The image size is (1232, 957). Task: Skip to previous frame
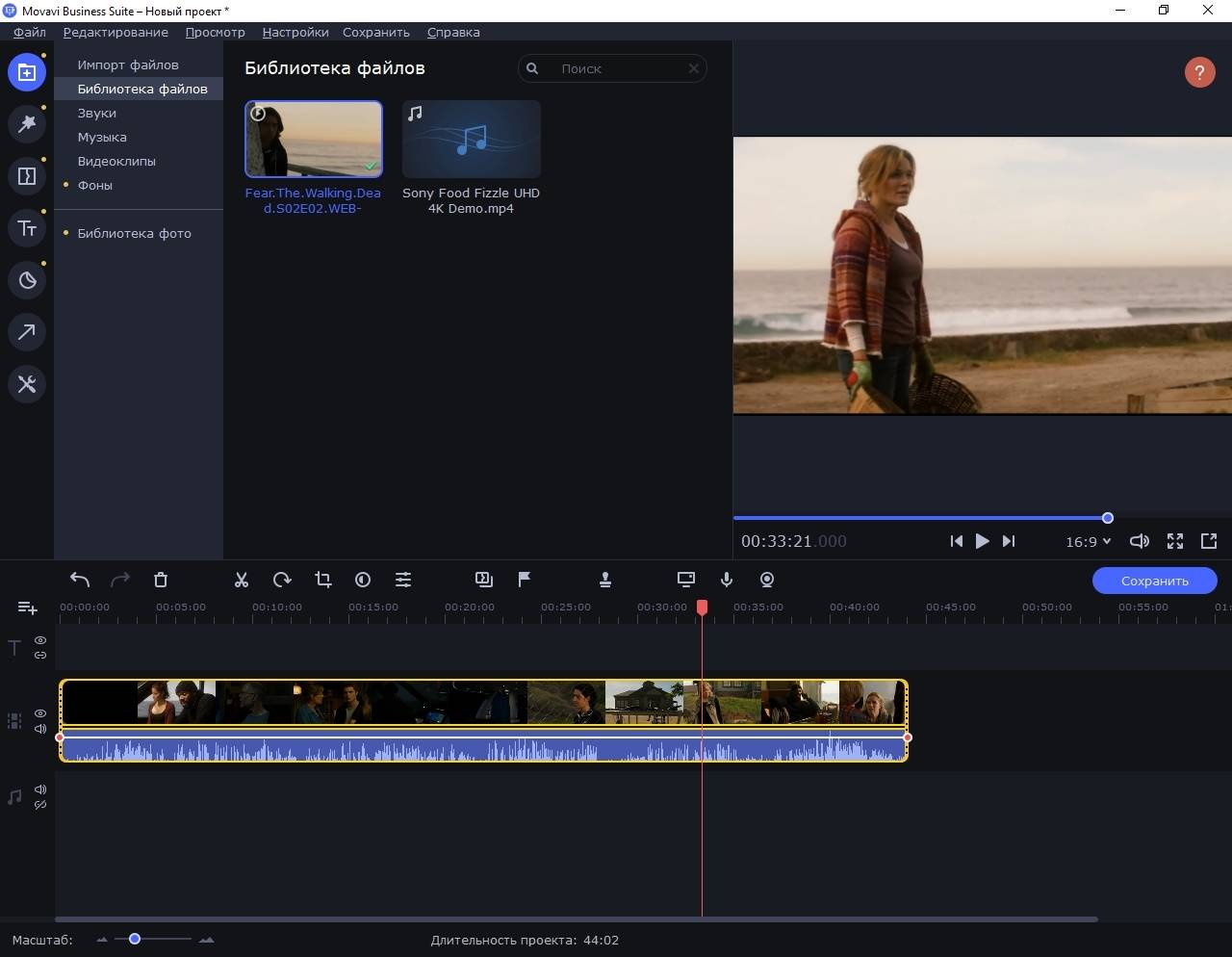coord(956,541)
